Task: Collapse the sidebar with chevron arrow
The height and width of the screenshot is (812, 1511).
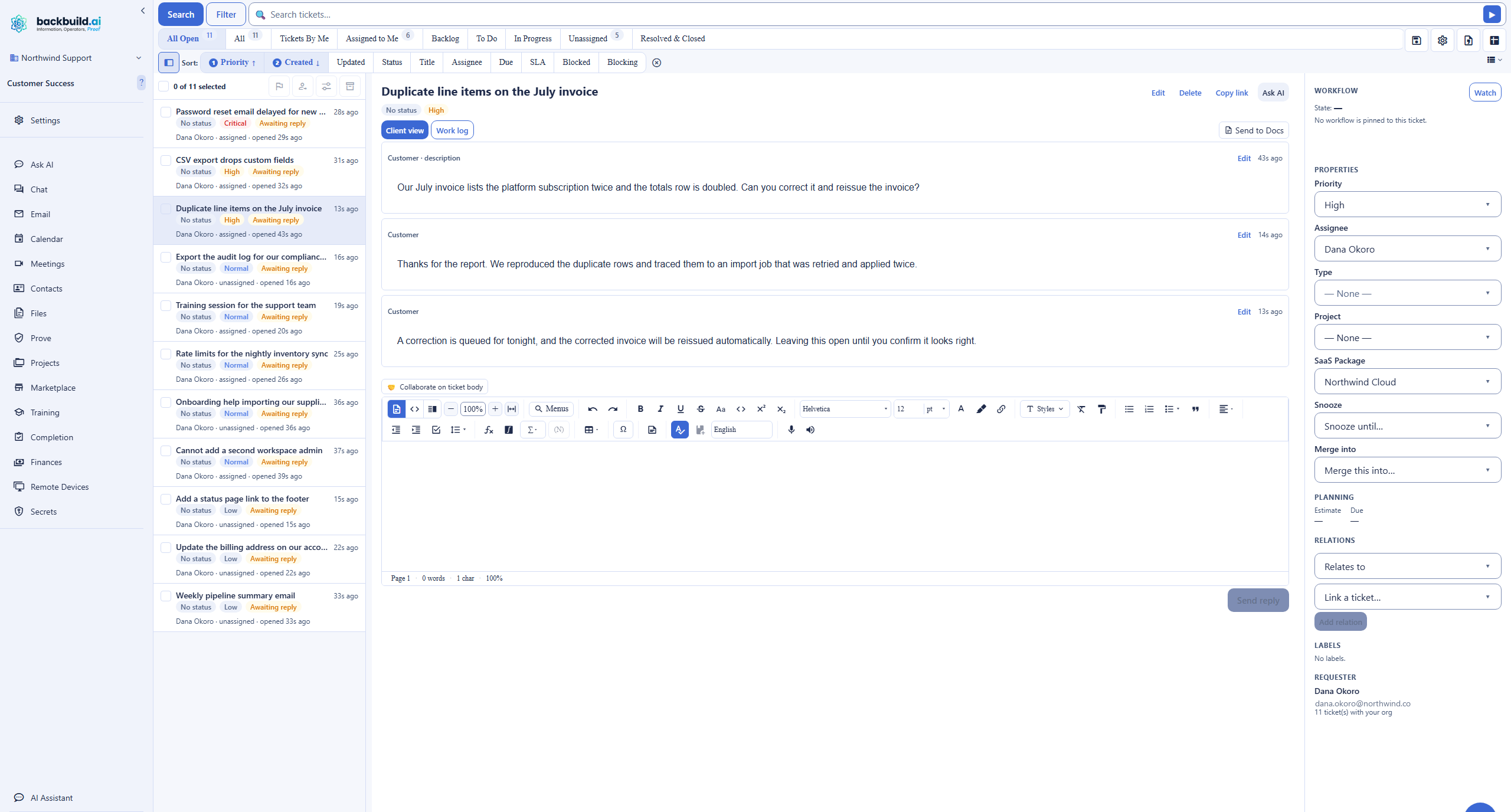Action: [x=143, y=11]
